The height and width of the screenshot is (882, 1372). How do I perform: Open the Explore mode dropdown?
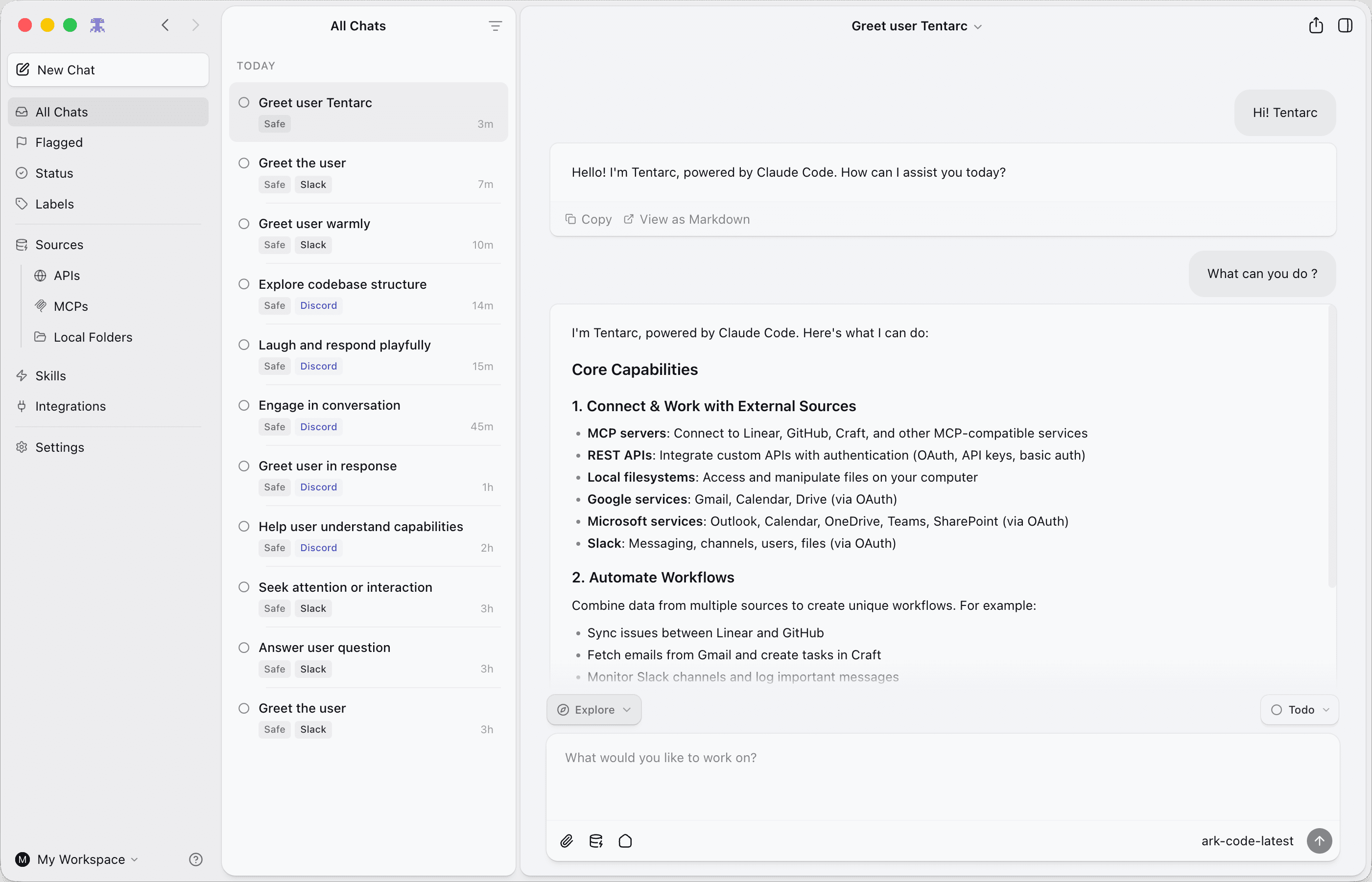coord(593,710)
